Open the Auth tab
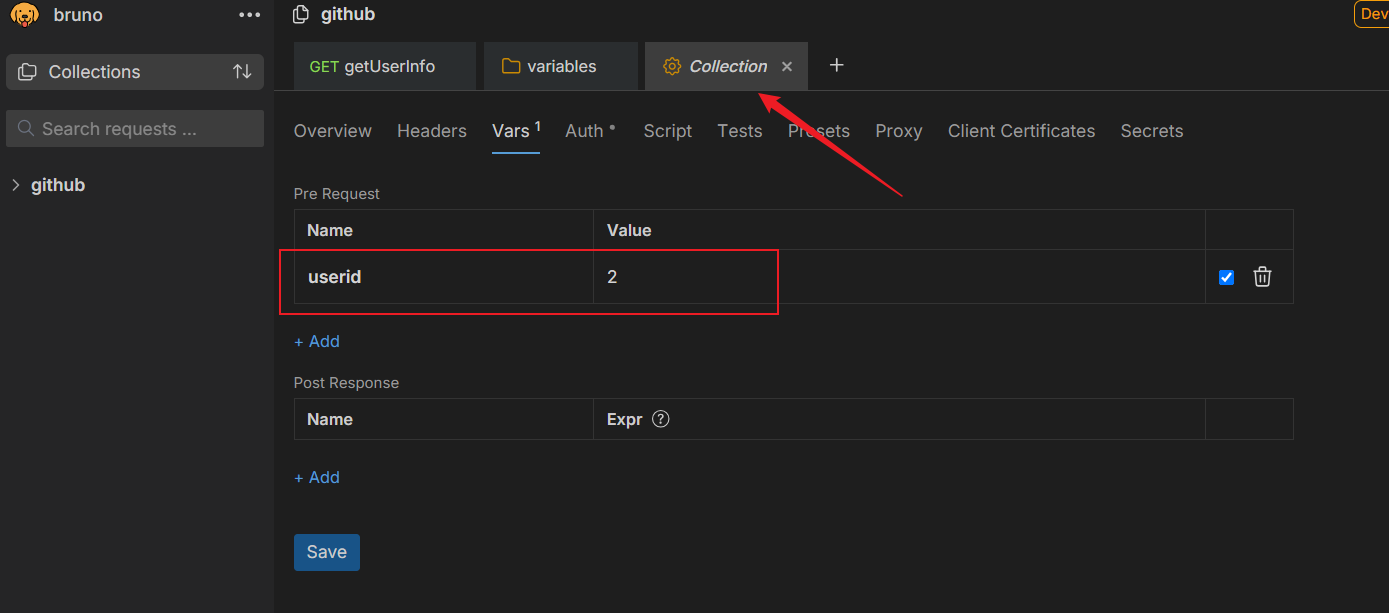The image size is (1389, 613). pyautogui.click(x=590, y=131)
